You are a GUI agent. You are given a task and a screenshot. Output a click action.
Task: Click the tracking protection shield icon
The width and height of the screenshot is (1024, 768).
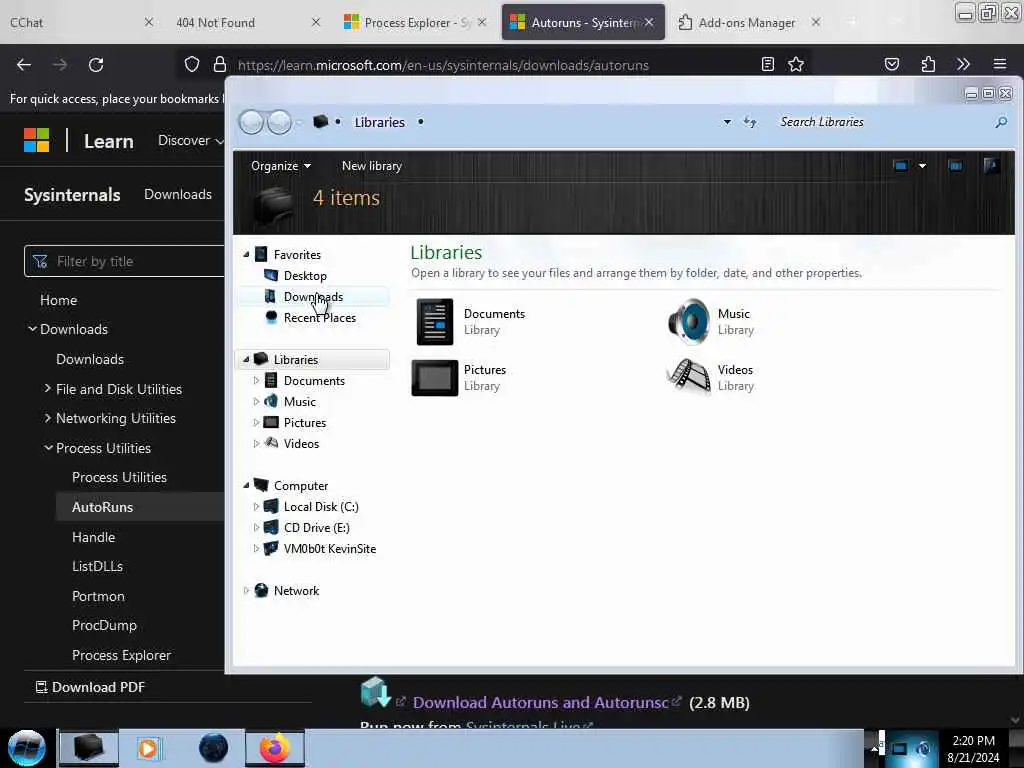(x=191, y=65)
